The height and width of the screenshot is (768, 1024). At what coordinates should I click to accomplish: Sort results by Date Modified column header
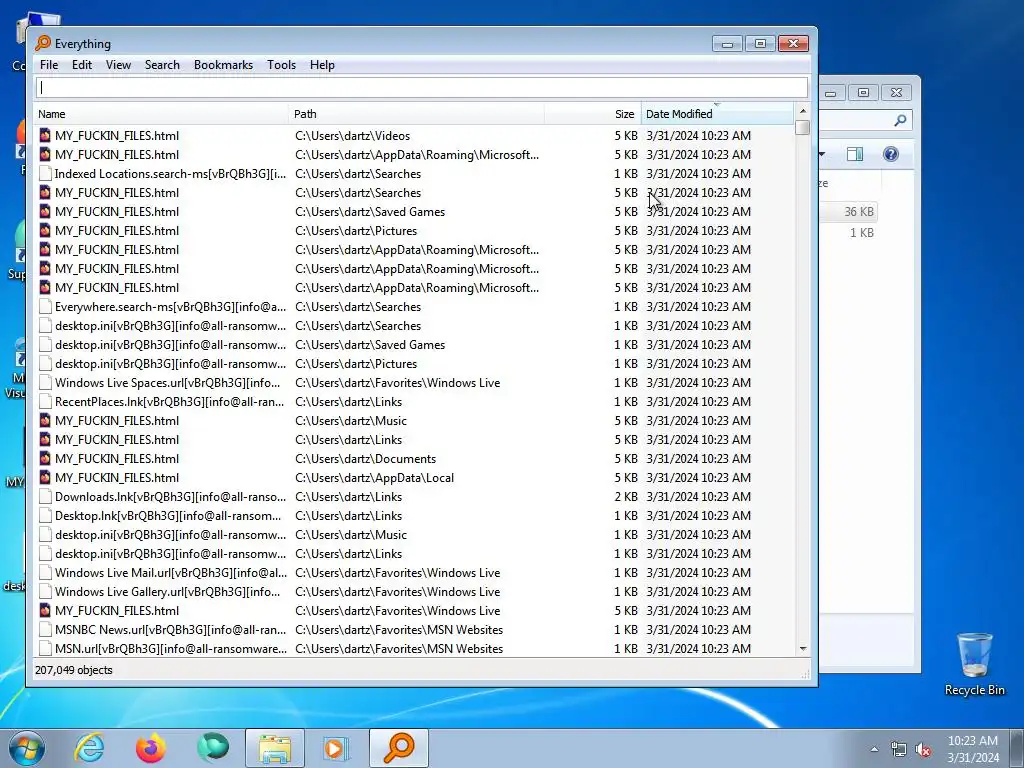click(x=717, y=114)
